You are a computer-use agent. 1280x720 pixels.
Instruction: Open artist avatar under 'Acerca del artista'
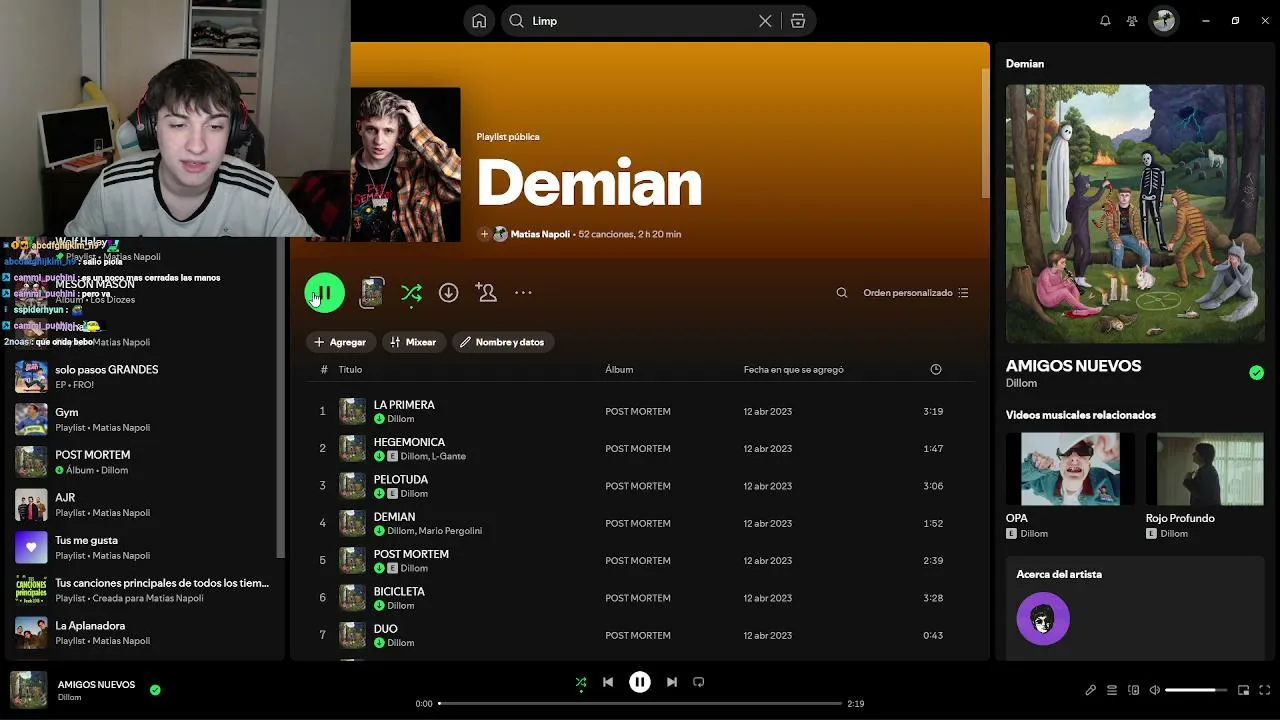(x=1043, y=619)
